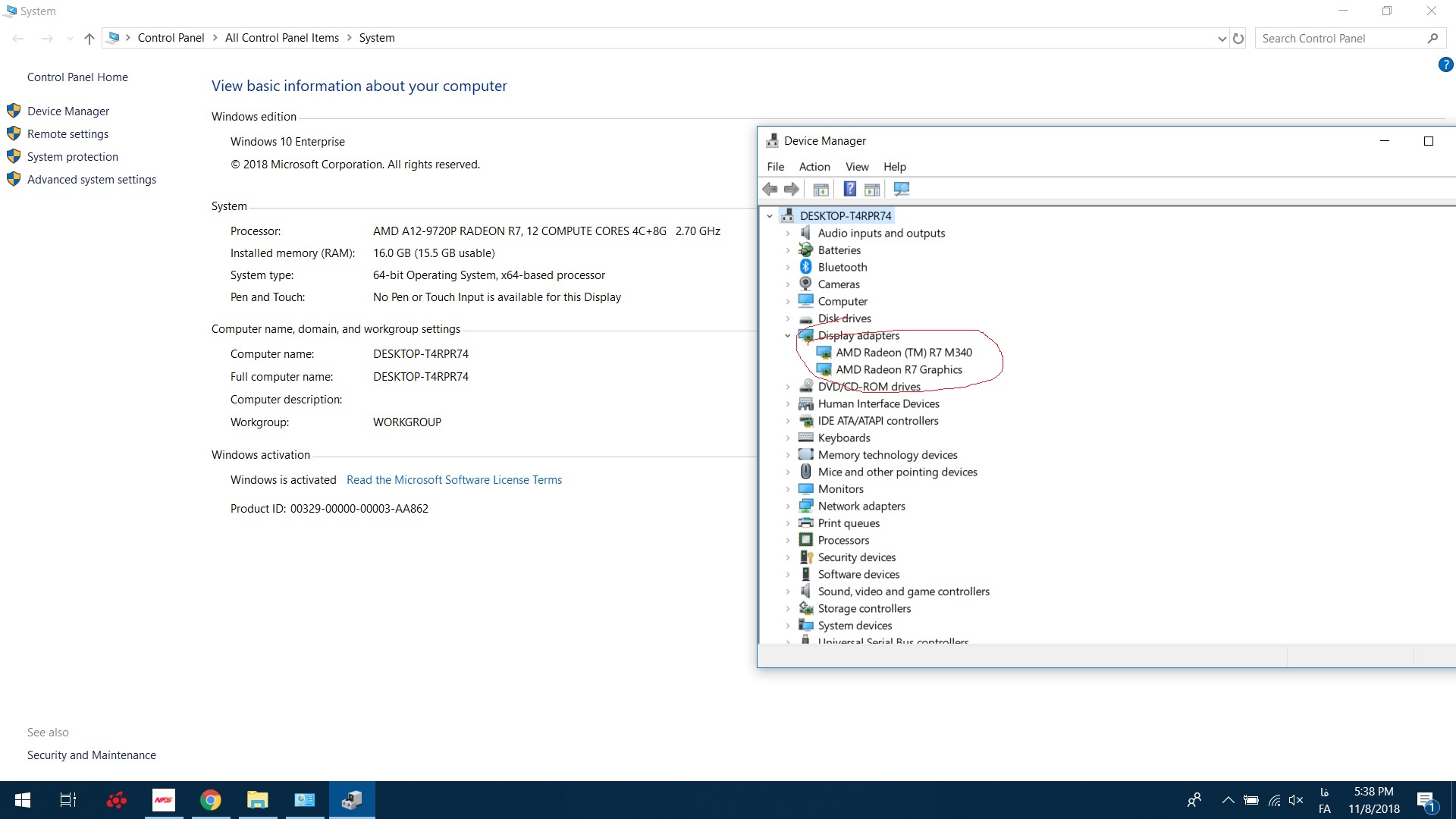Collapse the Display adapters tree node

pos(786,335)
